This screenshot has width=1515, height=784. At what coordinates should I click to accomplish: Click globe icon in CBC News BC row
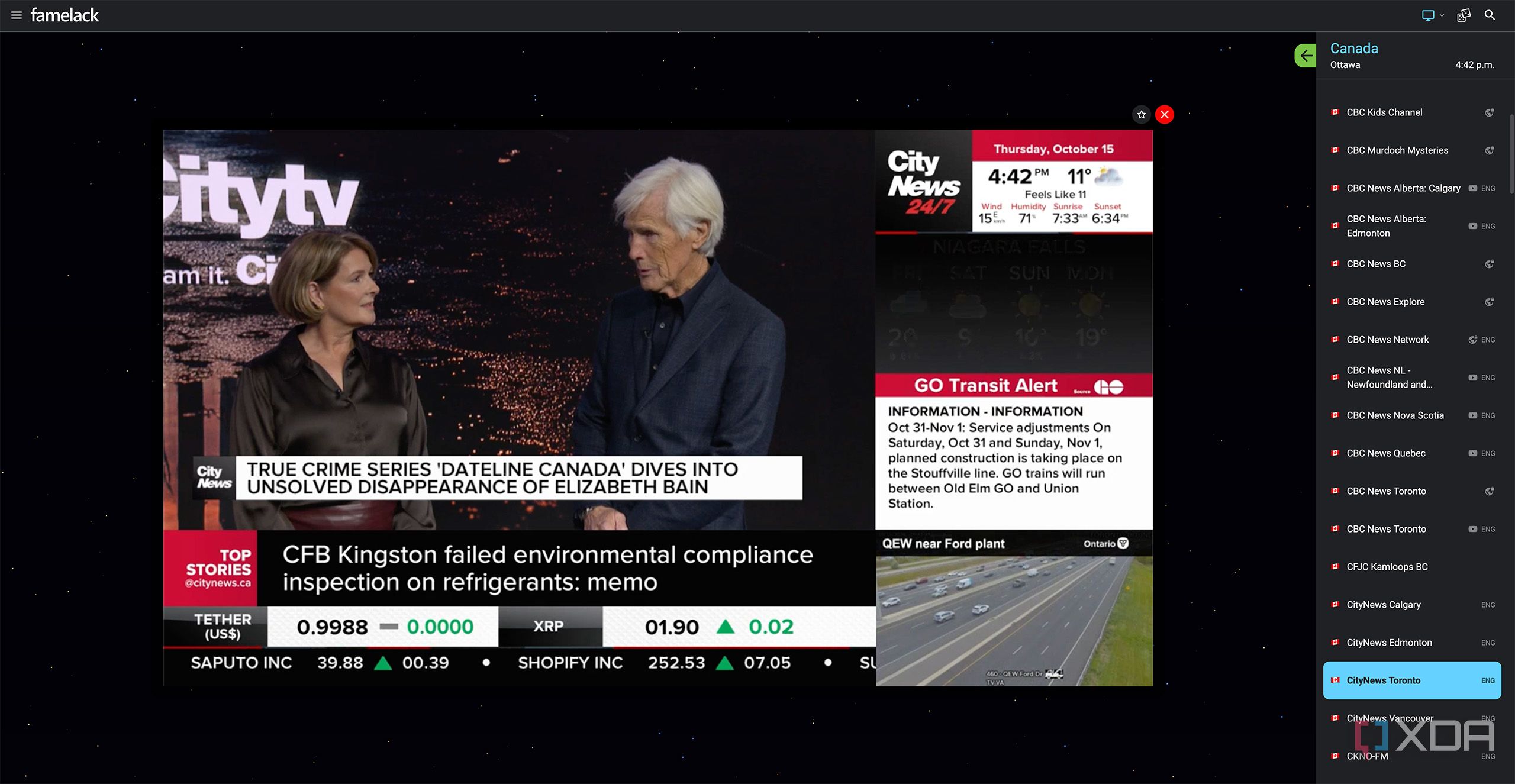1489,264
